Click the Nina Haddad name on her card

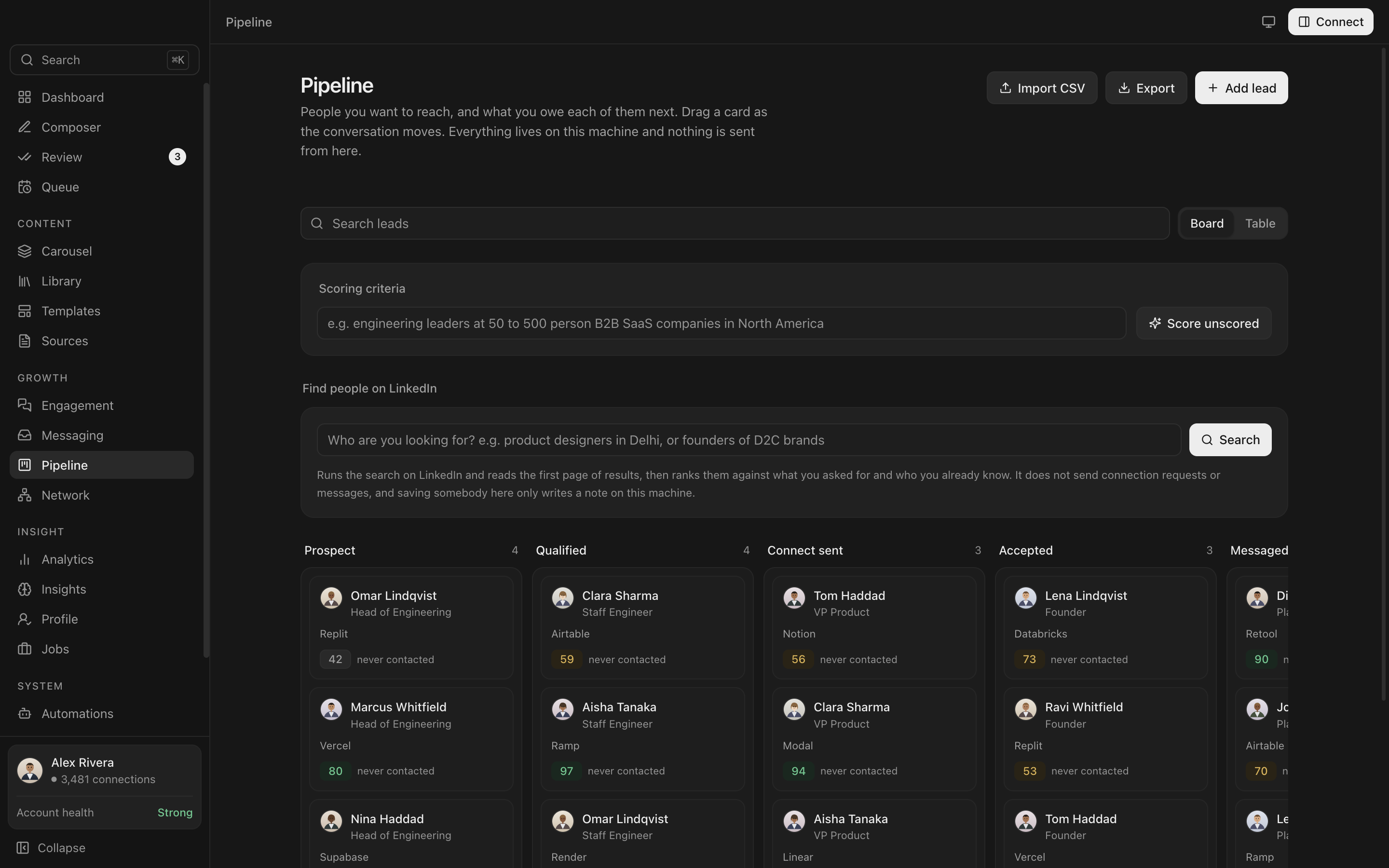coord(387,819)
